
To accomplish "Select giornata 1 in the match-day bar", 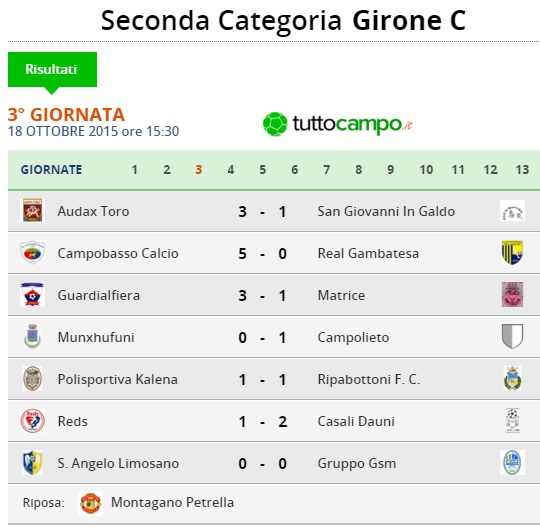I will pos(135,169).
